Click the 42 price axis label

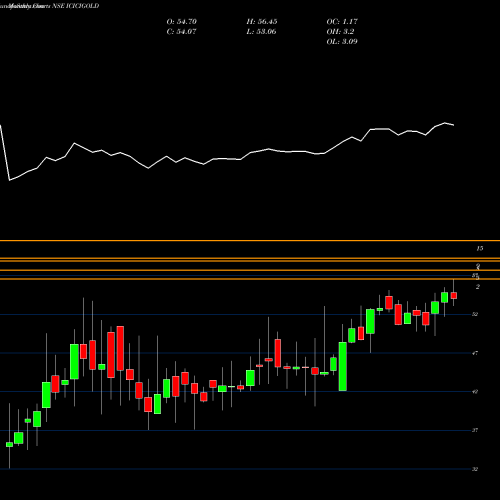[x=475, y=392]
